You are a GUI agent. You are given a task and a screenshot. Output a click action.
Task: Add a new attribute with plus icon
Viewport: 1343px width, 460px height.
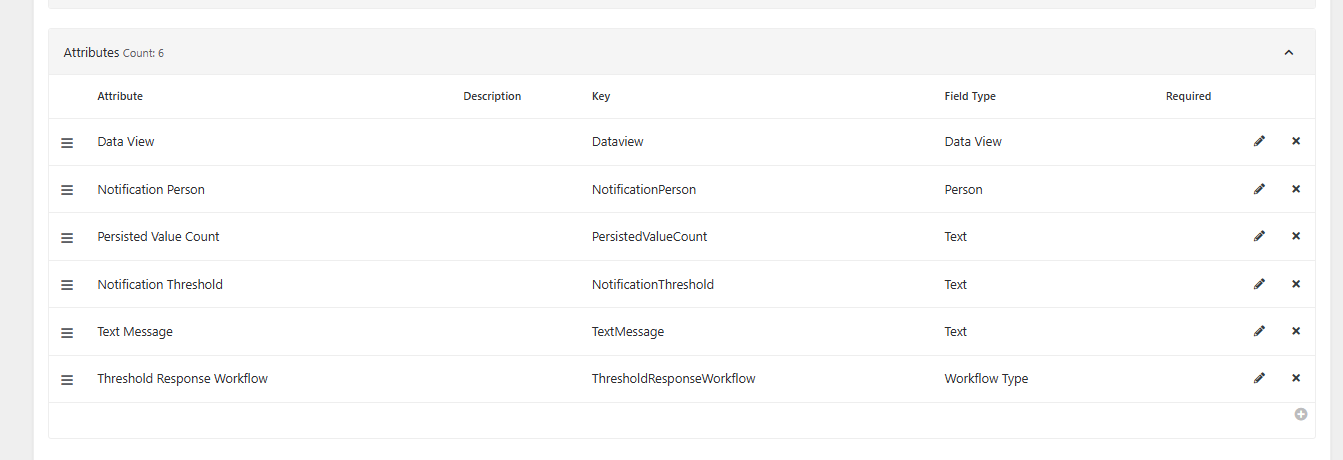[1300, 414]
